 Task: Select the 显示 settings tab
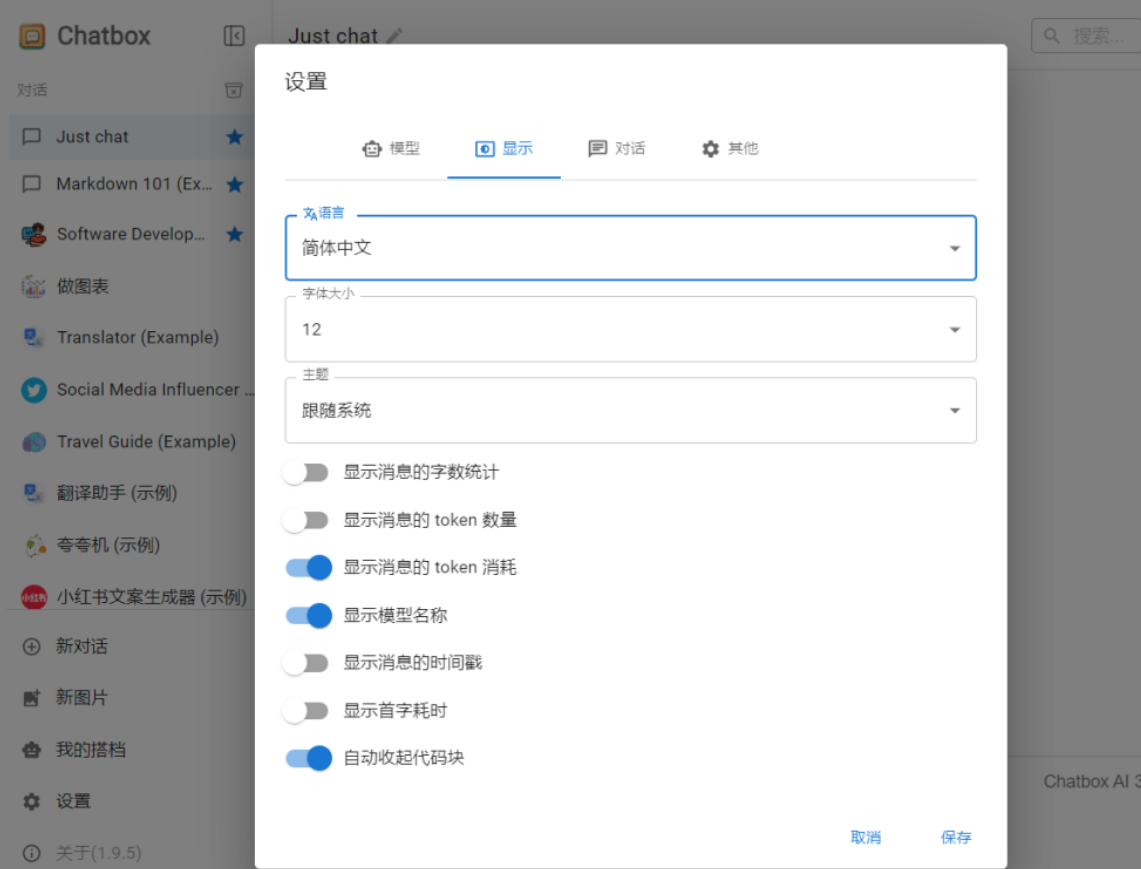click(504, 148)
